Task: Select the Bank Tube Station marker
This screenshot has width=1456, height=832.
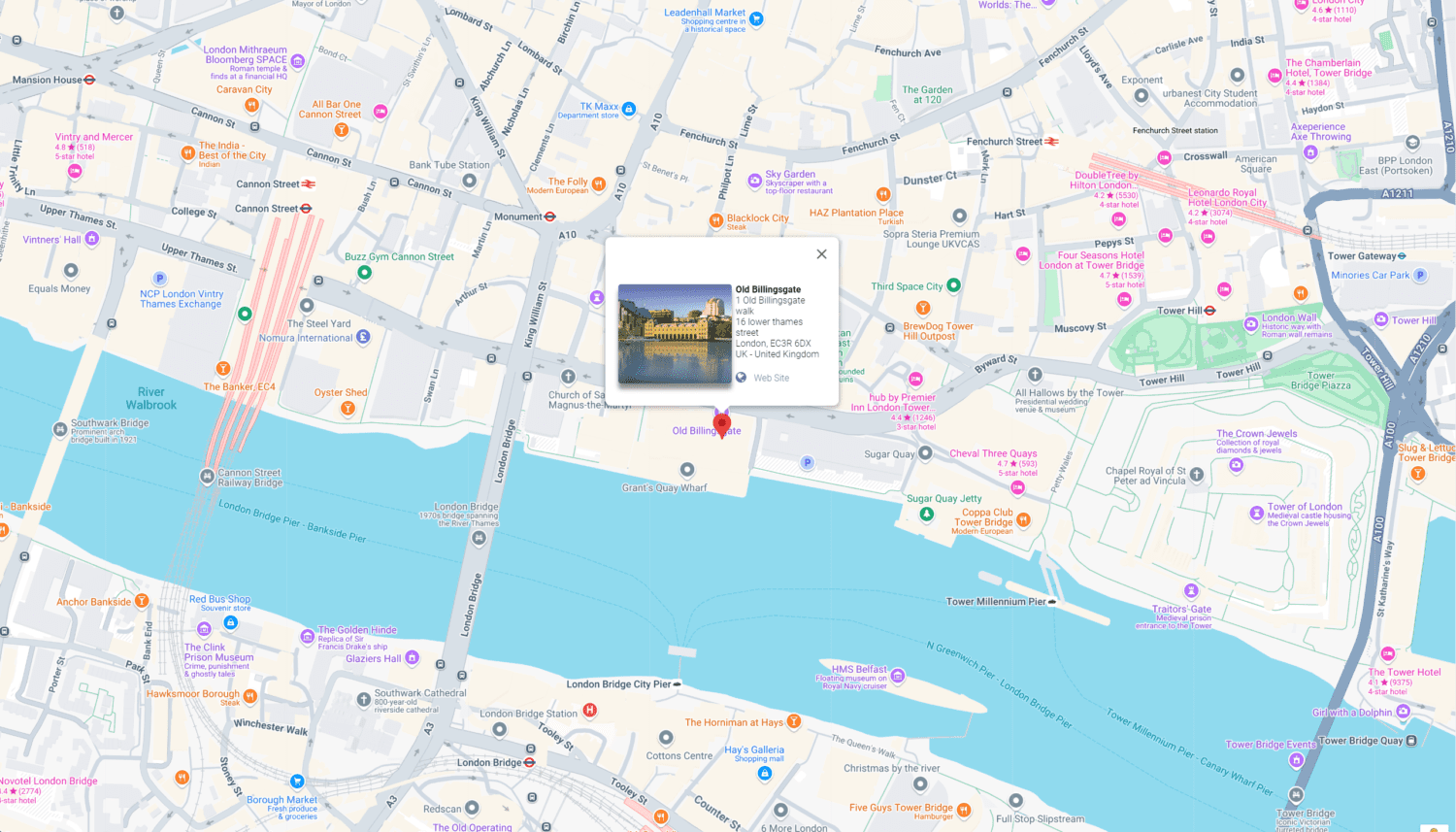Action: point(469,181)
